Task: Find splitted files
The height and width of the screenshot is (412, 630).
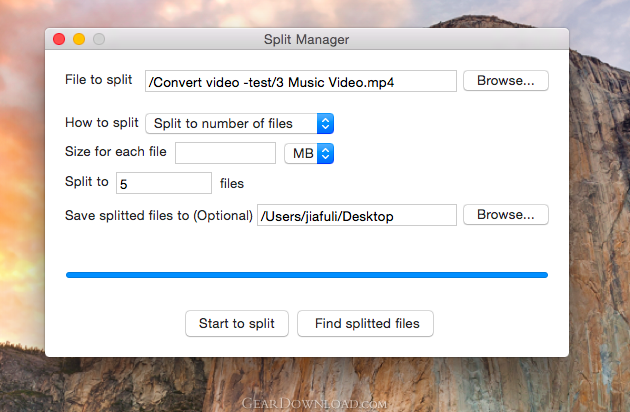Action: [365, 324]
